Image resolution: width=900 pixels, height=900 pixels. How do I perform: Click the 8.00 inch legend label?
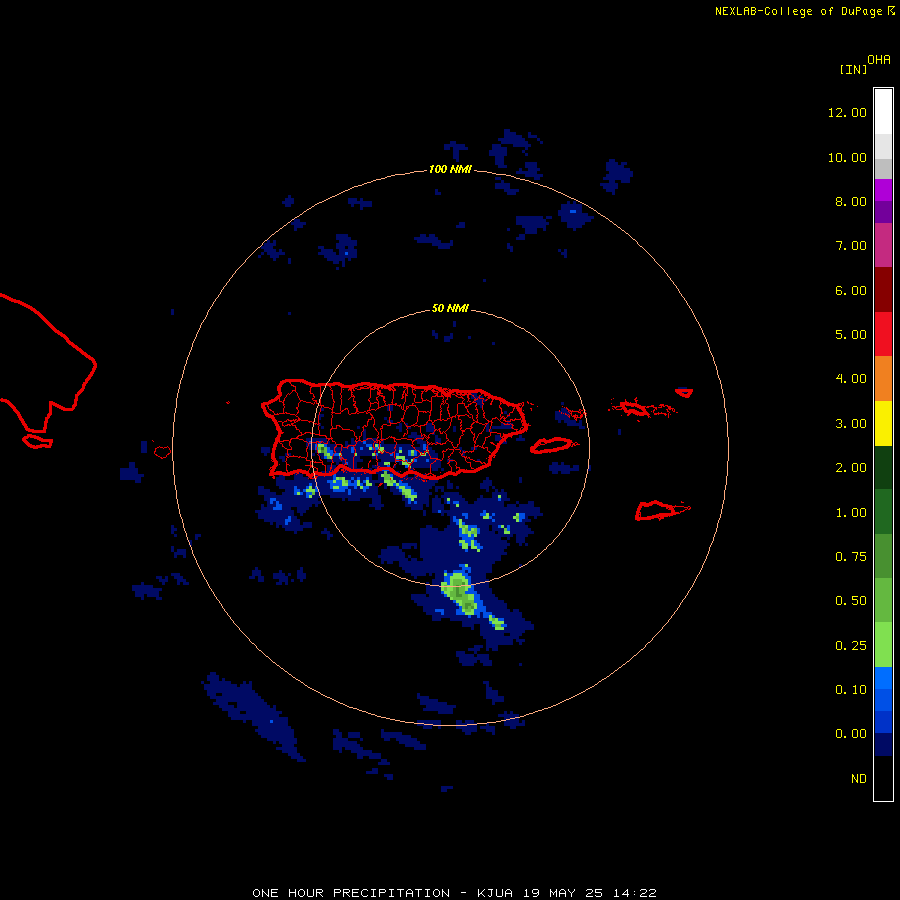pyautogui.click(x=851, y=201)
